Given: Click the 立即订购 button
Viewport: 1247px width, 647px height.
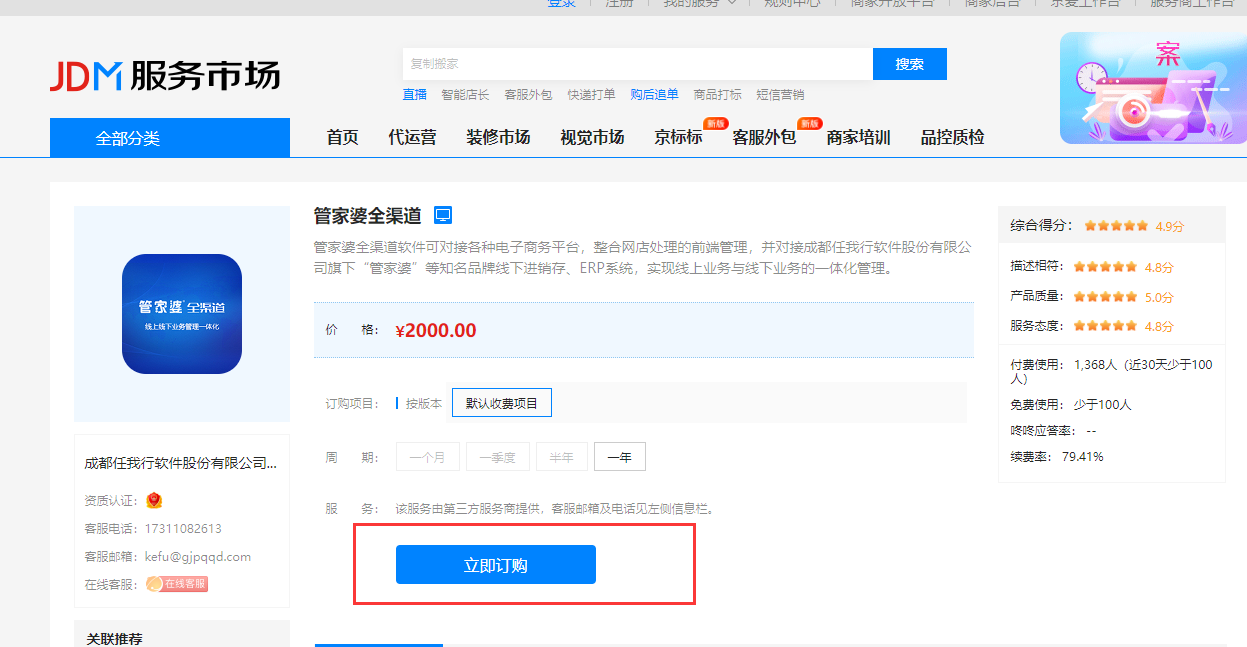Looking at the screenshot, I should [496, 565].
